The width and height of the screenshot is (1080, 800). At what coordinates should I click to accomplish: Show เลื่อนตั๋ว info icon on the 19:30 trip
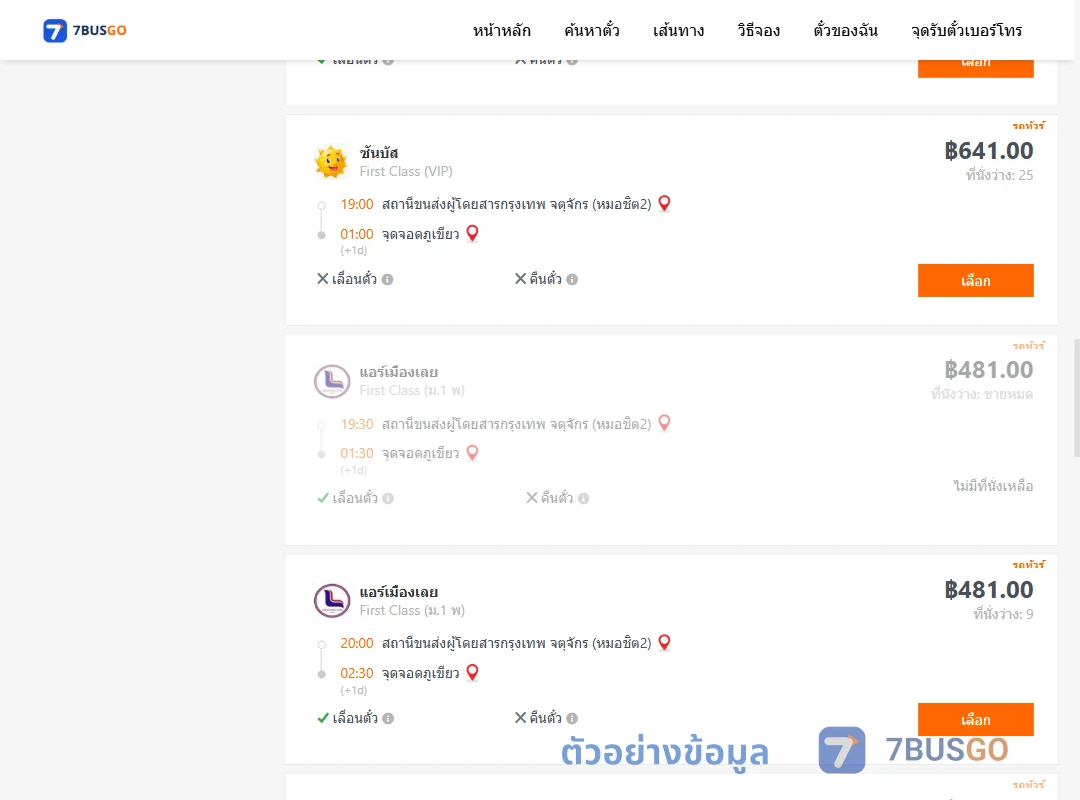tap(388, 498)
